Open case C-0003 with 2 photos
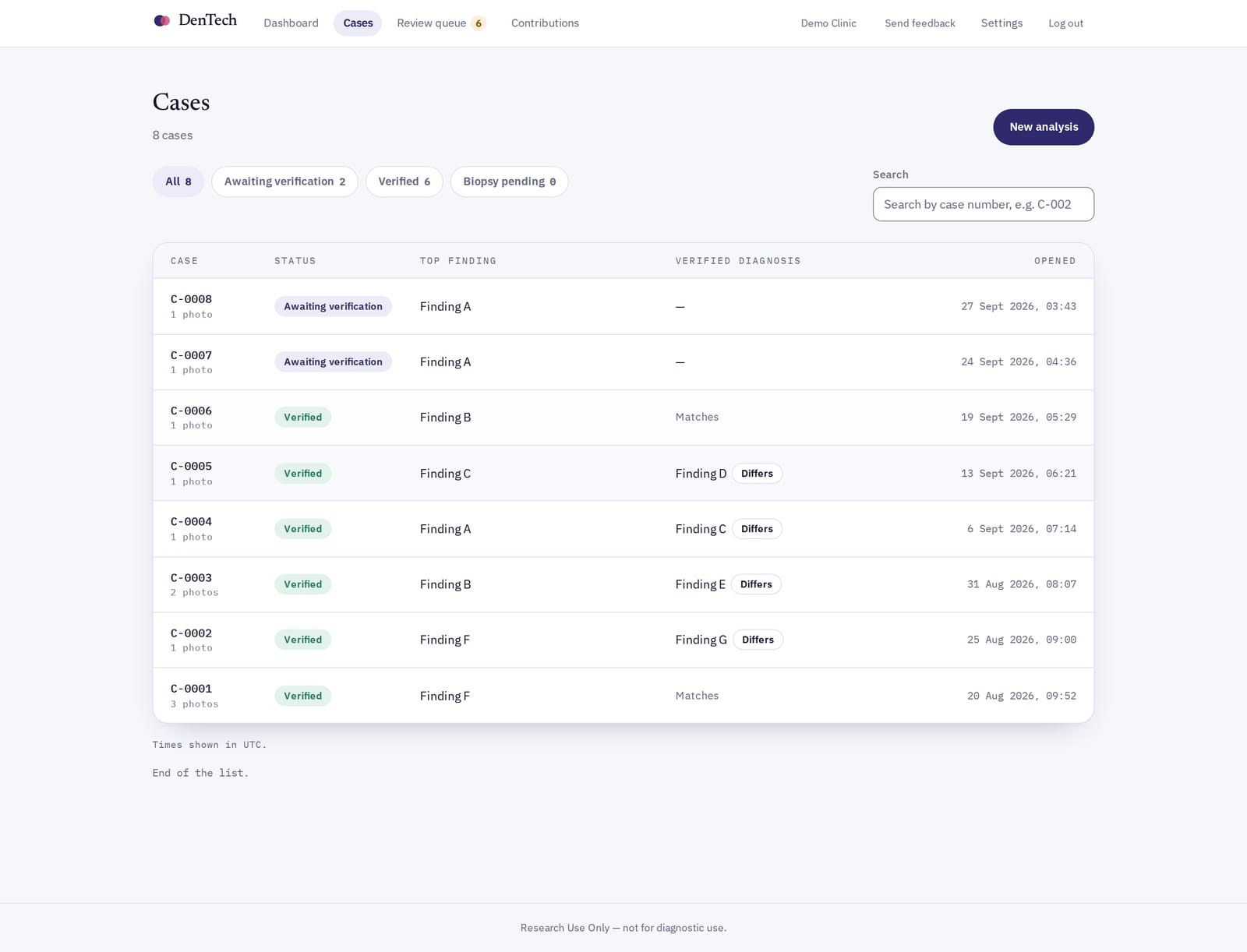 click(x=623, y=584)
